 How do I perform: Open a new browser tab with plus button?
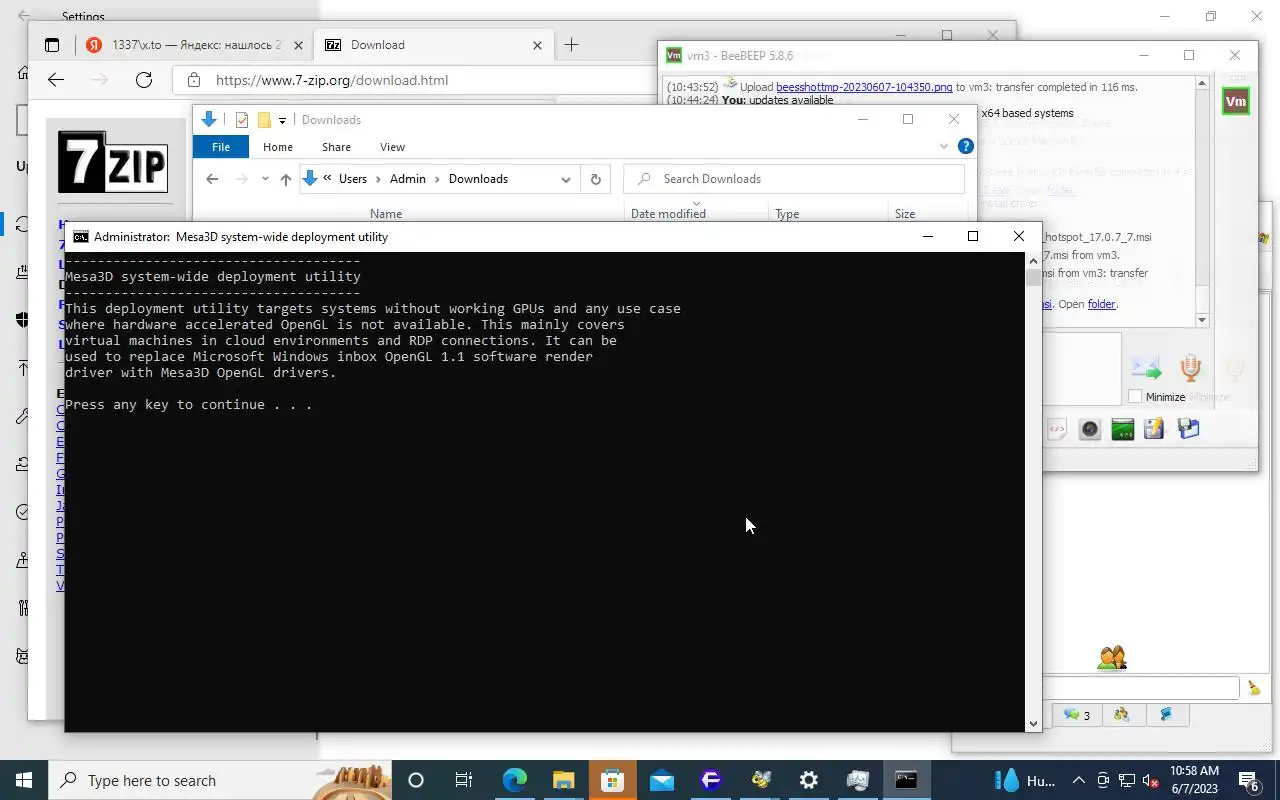pyautogui.click(x=571, y=45)
